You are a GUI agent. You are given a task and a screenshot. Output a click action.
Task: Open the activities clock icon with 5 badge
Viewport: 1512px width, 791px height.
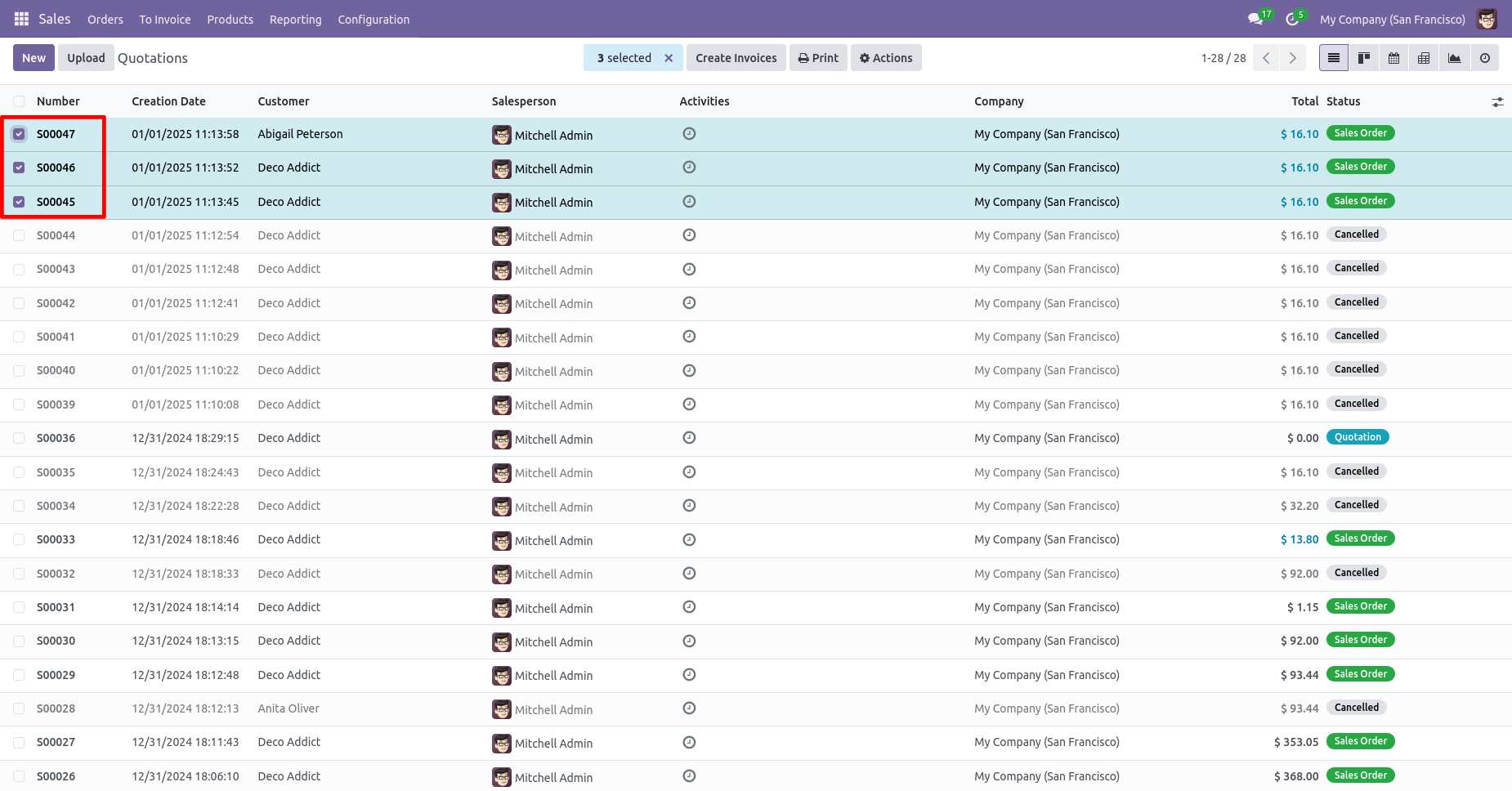click(x=1293, y=19)
